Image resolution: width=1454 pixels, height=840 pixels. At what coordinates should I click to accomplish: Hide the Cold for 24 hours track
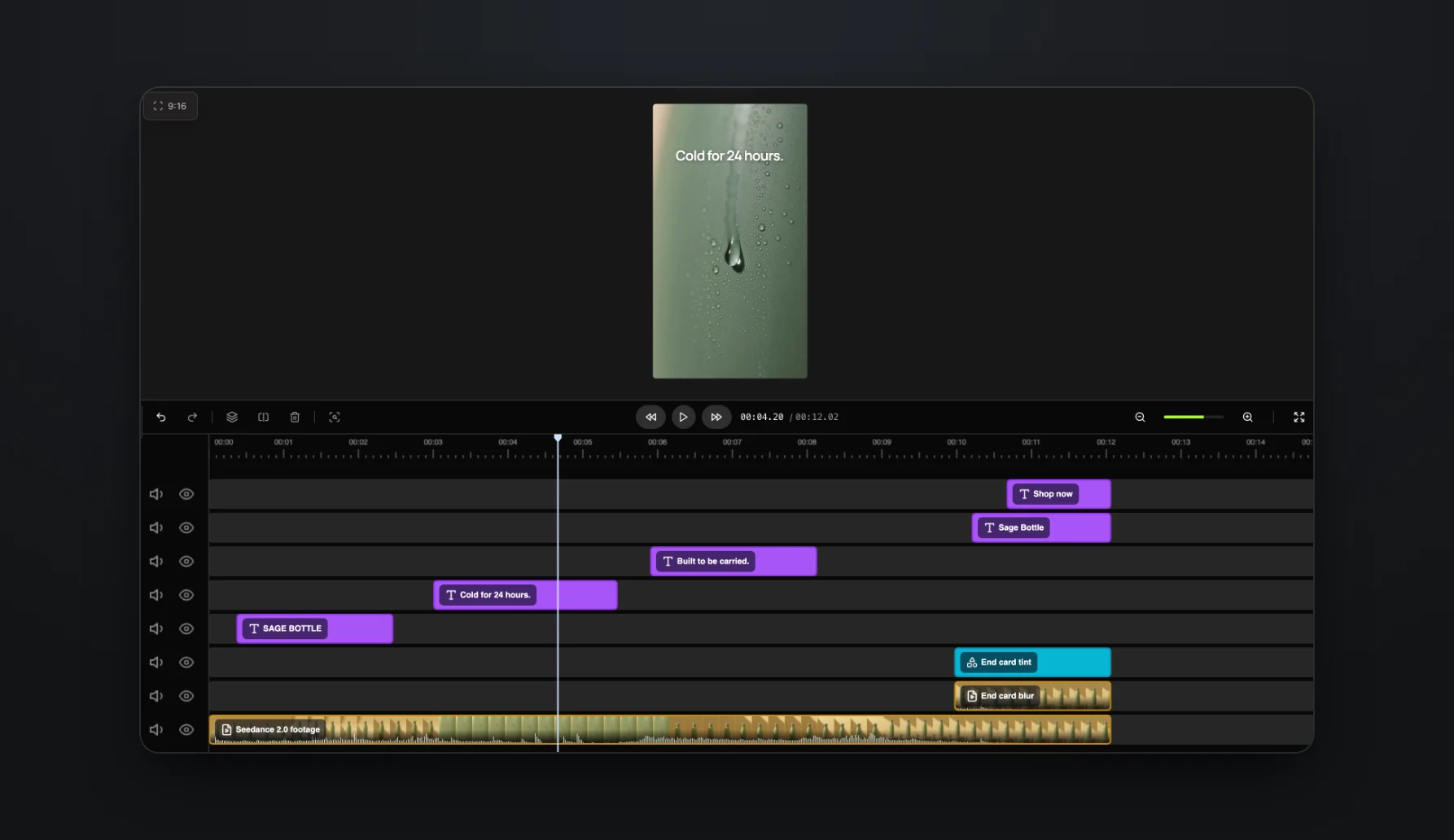click(186, 595)
